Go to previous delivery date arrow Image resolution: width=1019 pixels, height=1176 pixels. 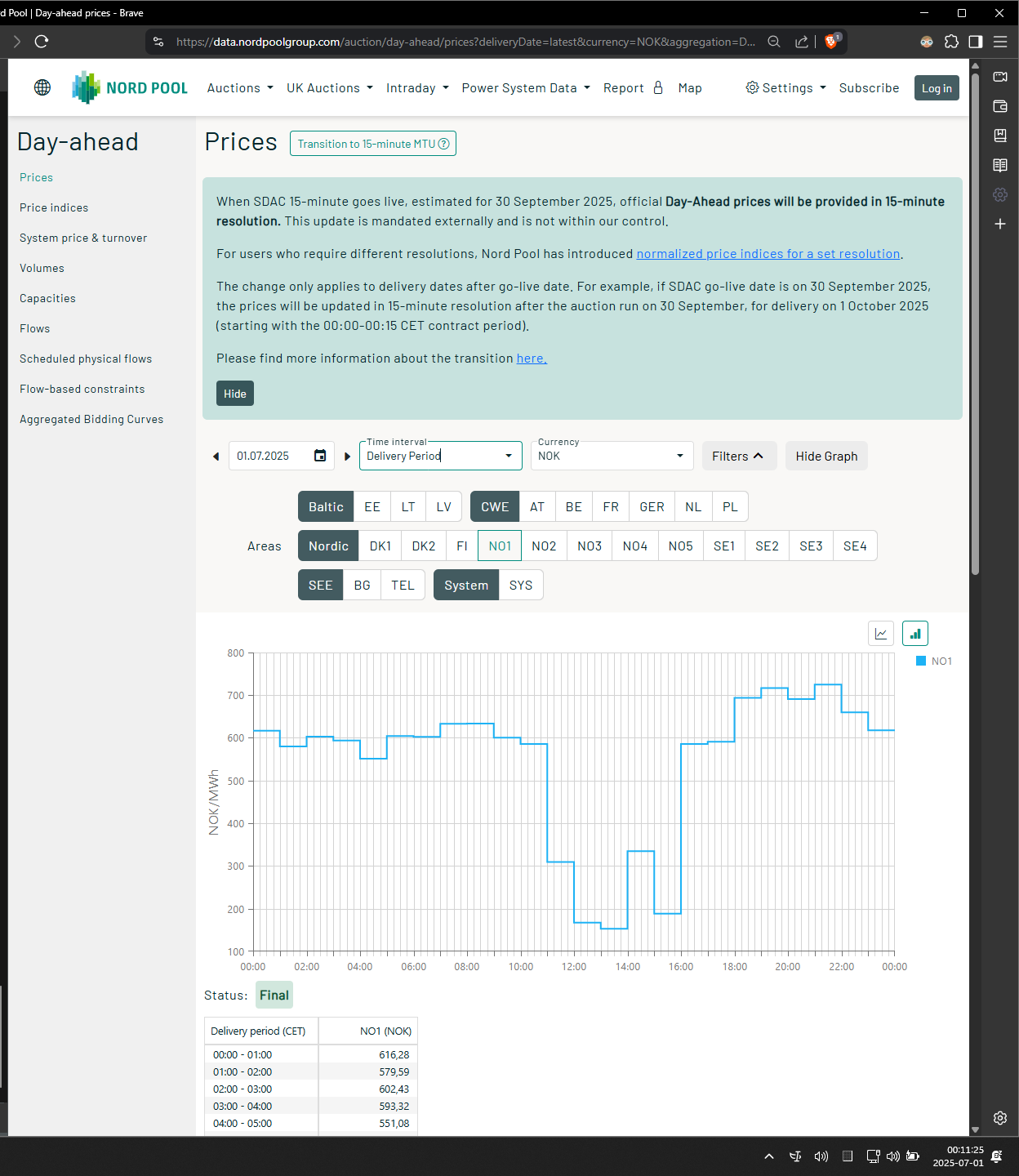tap(216, 457)
